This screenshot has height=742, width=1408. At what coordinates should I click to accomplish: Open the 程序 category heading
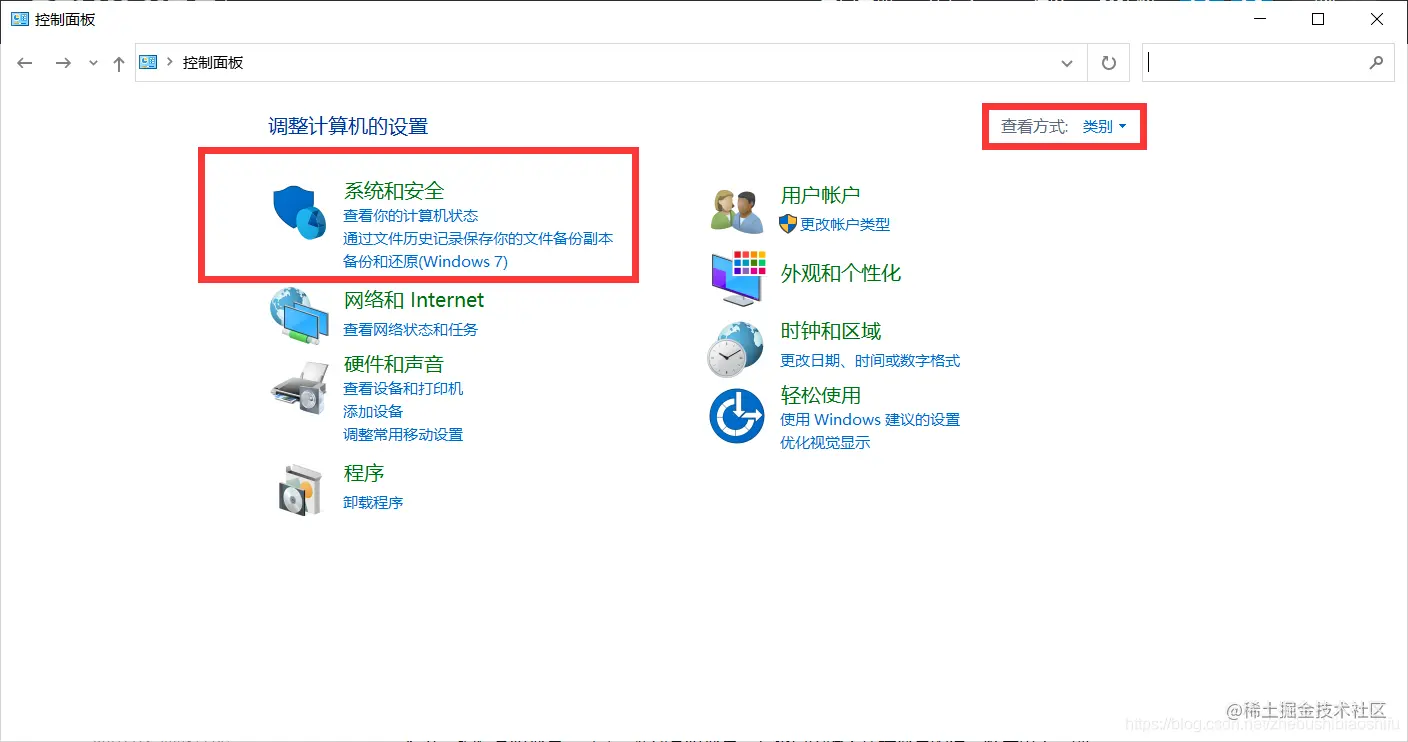click(x=364, y=473)
